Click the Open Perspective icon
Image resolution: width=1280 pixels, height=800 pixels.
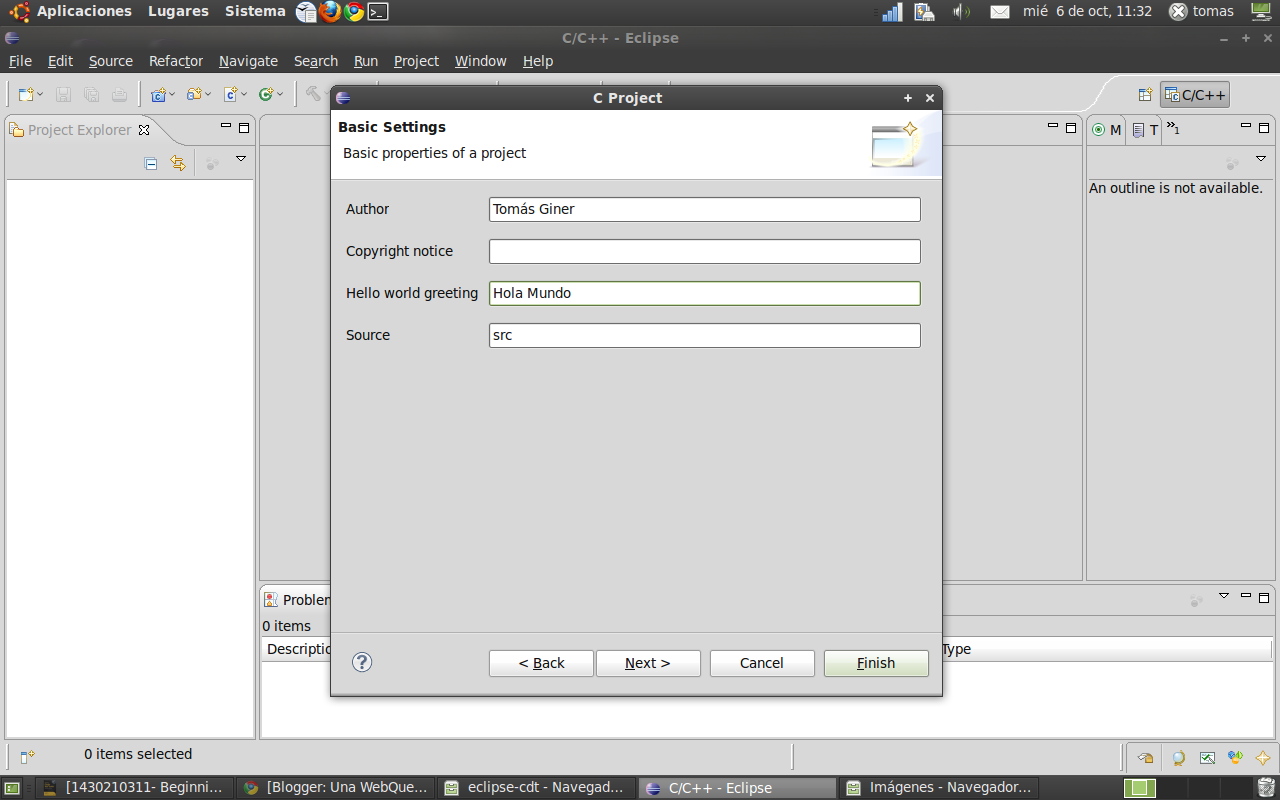1143,94
